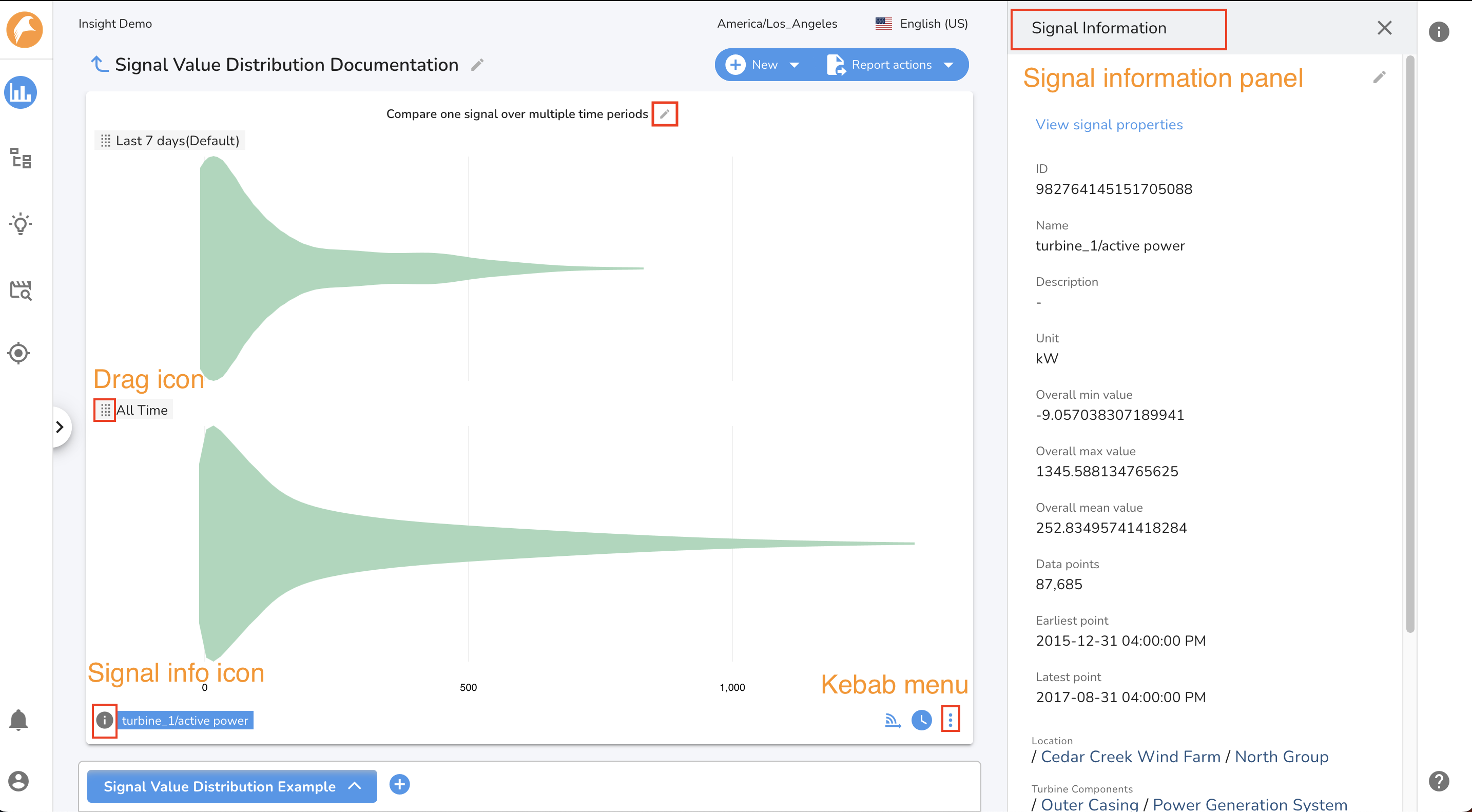Click the signal info icon for turbine_1/active power
The height and width of the screenshot is (812, 1472).
point(105,720)
